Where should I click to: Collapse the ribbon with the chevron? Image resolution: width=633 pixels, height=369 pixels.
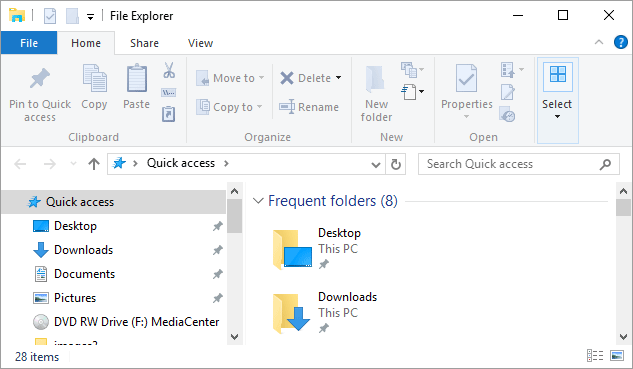point(599,42)
